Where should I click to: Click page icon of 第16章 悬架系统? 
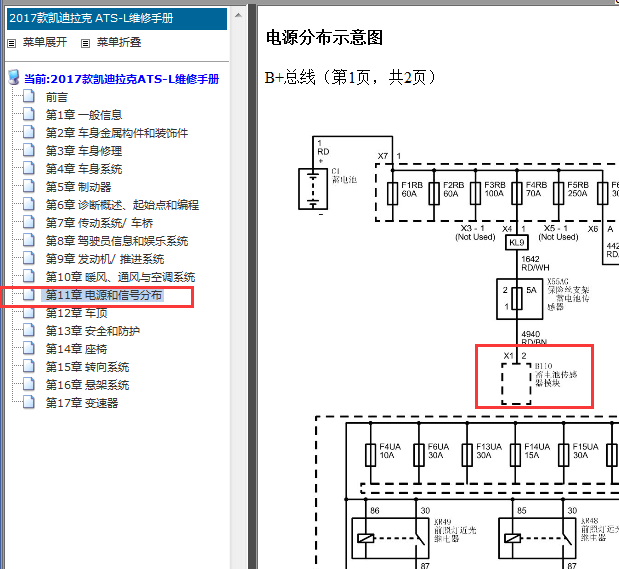click(x=28, y=384)
